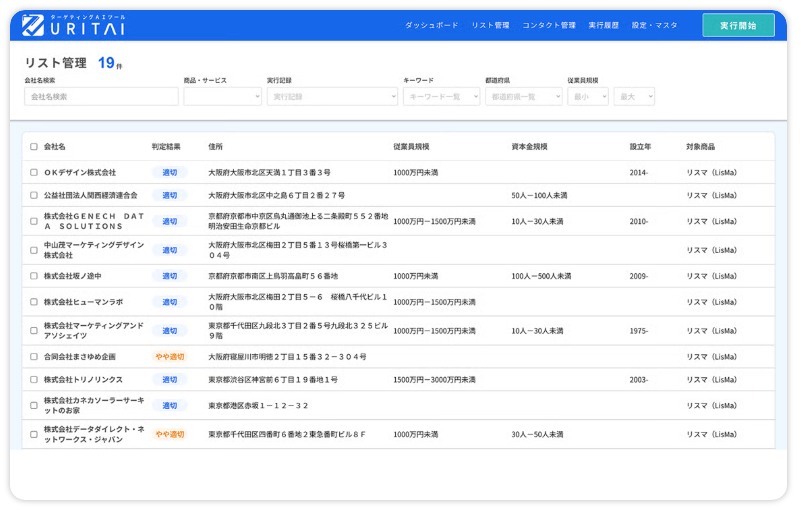Check the 株式会社マーケティングアンドアソシェイツ checkbox
Screen dimensions: 801x510
(x=34, y=331)
